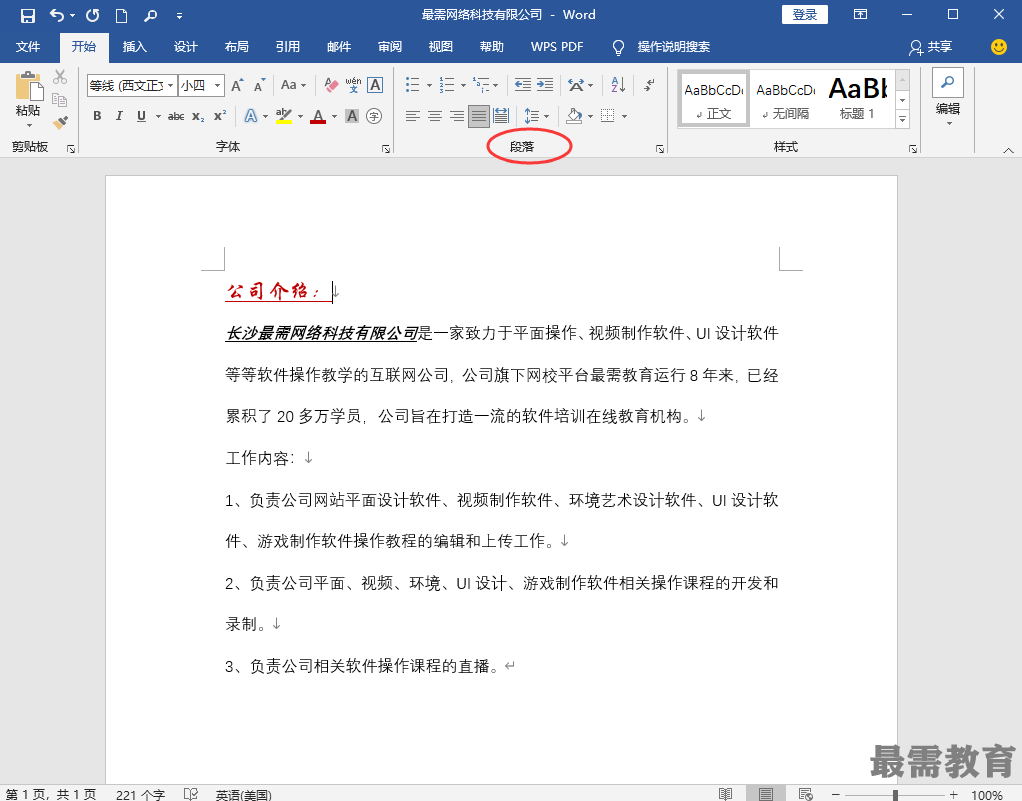The height and width of the screenshot is (801, 1022).
Task: Open the paragraph settings dialog launcher
Action: pyautogui.click(x=660, y=149)
